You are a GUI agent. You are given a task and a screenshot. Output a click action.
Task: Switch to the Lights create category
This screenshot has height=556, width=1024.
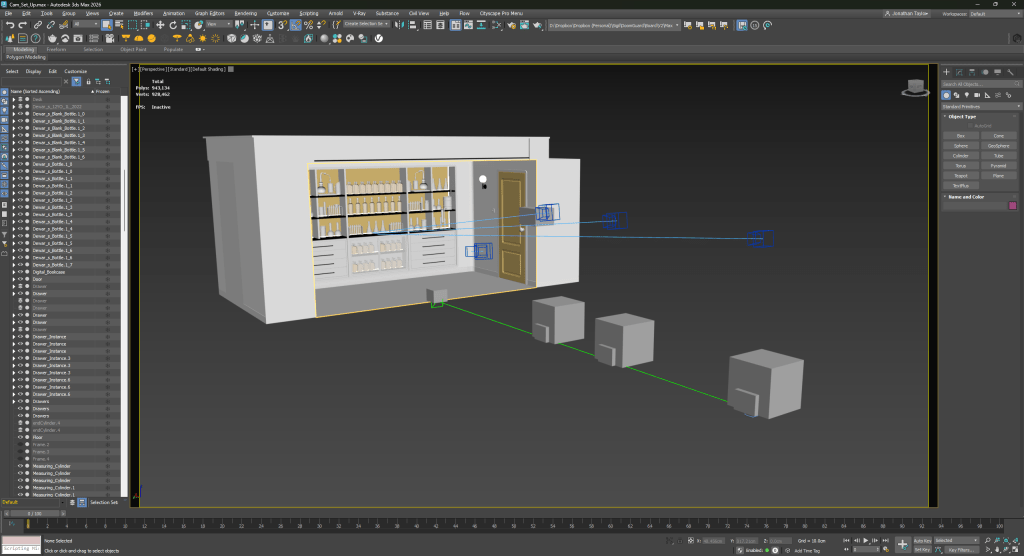pyautogui.click(x=969, y=94)
